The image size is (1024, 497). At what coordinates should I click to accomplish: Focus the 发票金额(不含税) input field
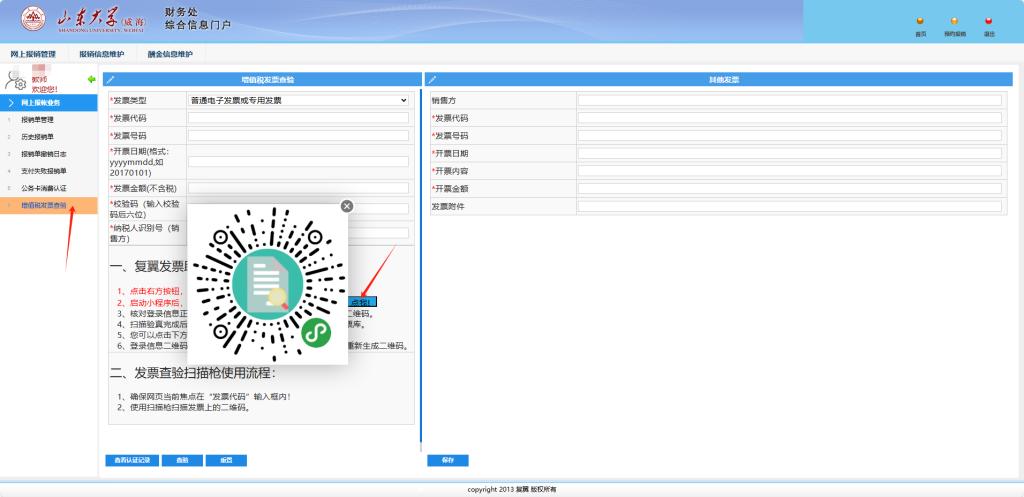[298, 188]
